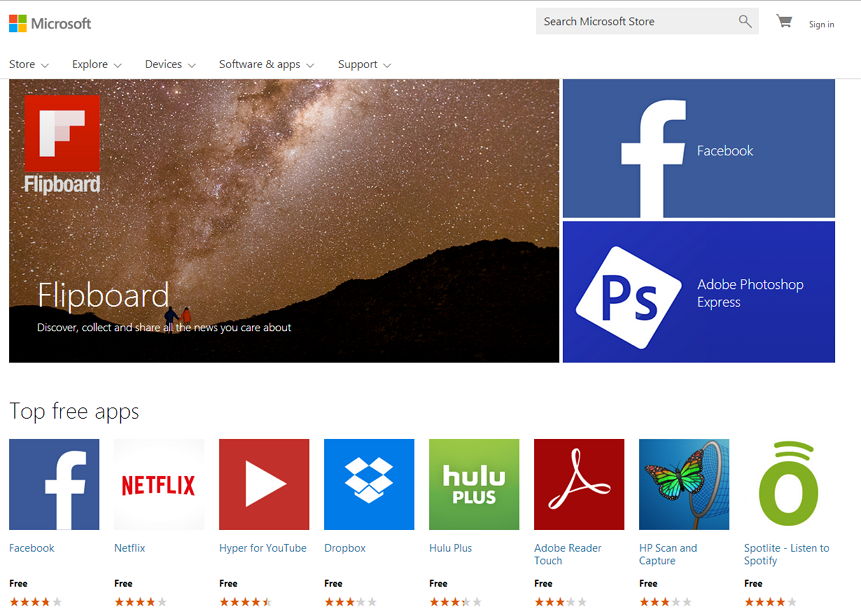Open the shopping cart
The width and height of the screenshot is (861, 614).
784,21
